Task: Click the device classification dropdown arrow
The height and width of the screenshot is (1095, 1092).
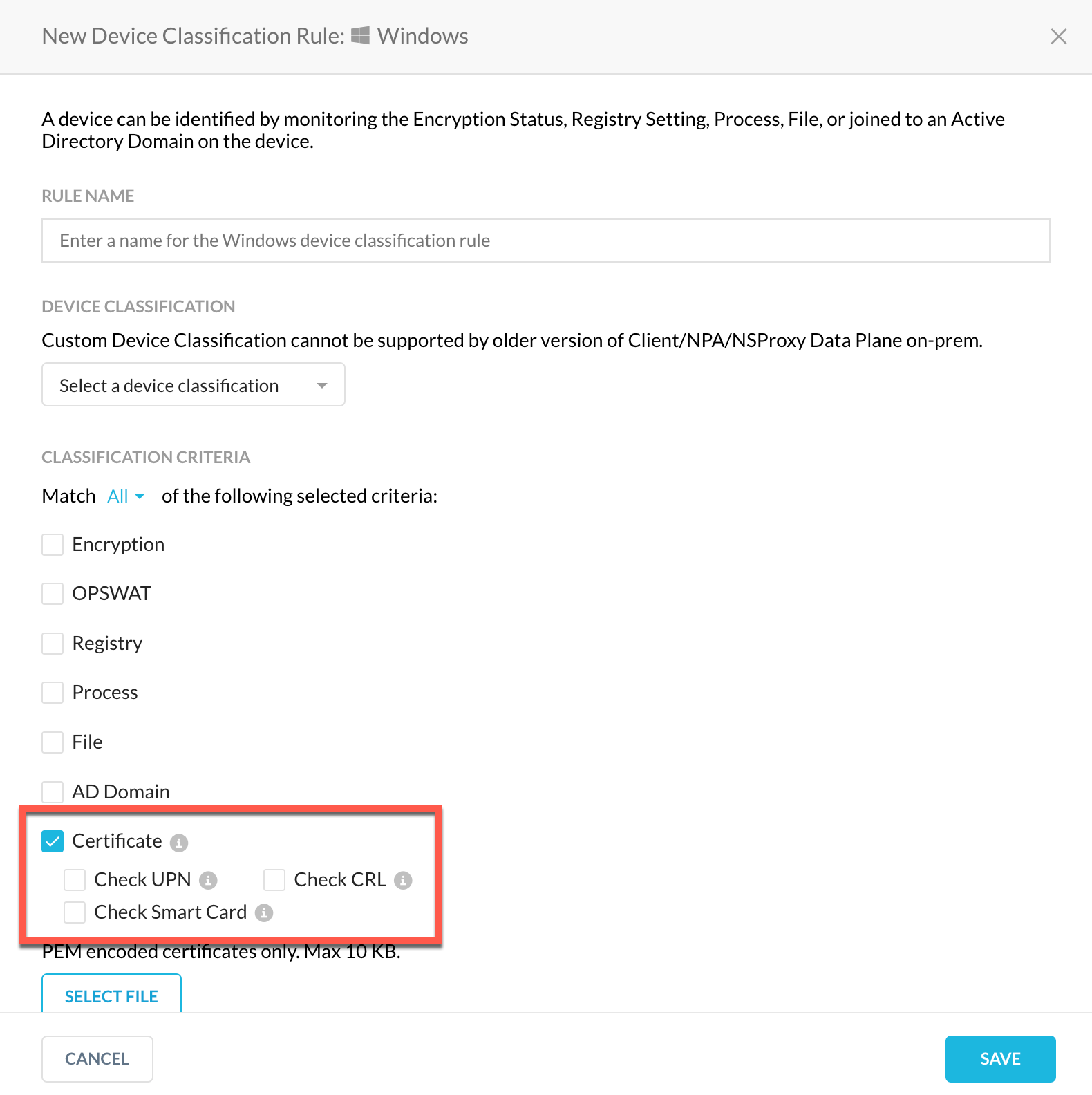Action: pos(321,386)
